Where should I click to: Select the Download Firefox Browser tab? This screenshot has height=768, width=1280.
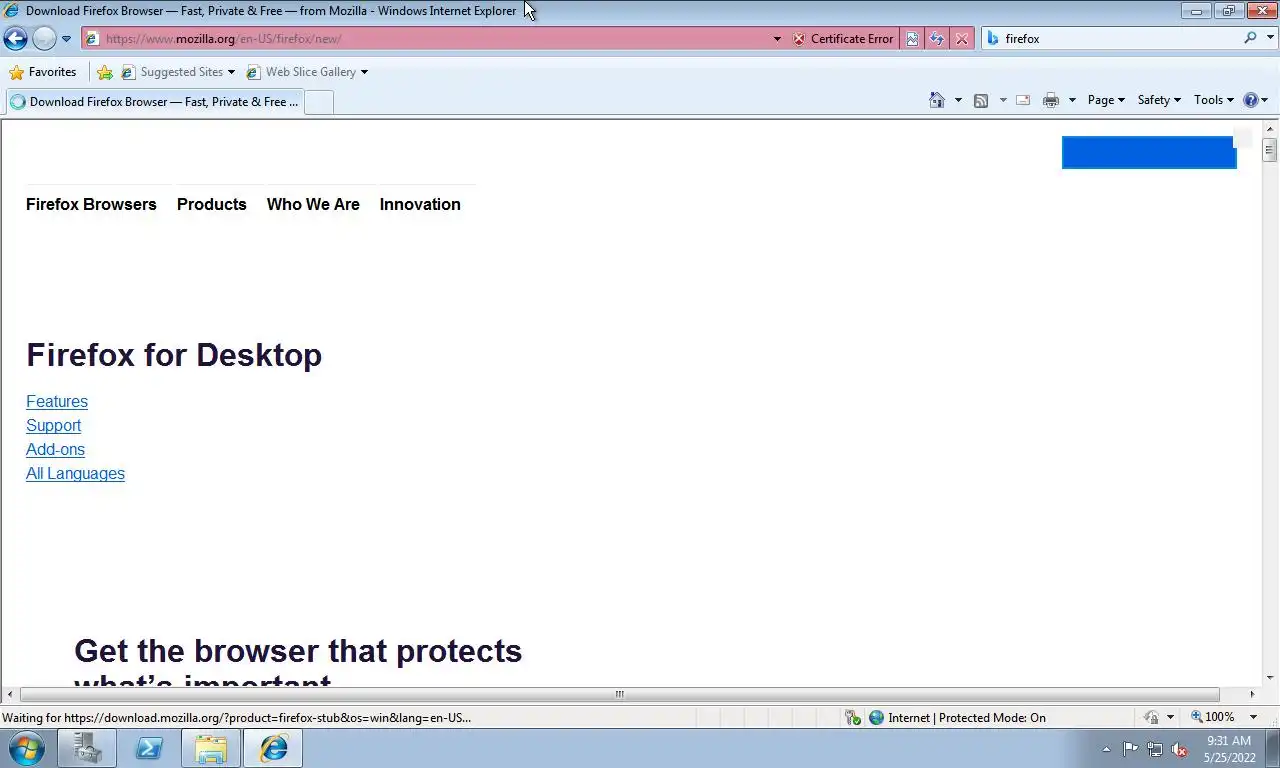(x=153, y=102)
